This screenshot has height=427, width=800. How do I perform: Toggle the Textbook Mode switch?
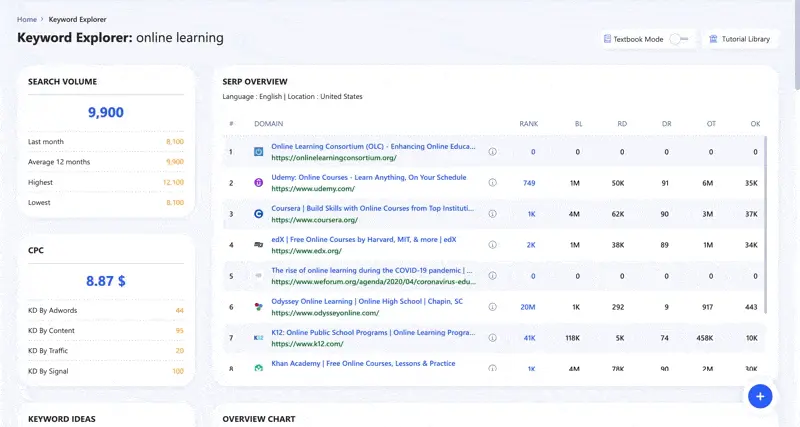(679, 39)
